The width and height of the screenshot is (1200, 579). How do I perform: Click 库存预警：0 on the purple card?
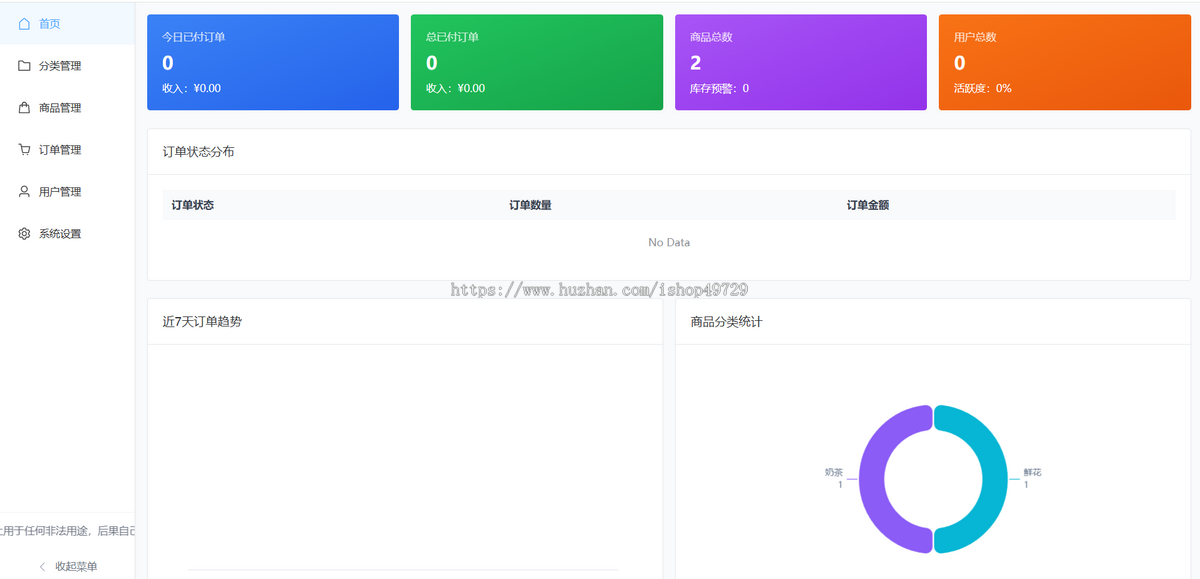pyautogui.click(x=720, y=88)
